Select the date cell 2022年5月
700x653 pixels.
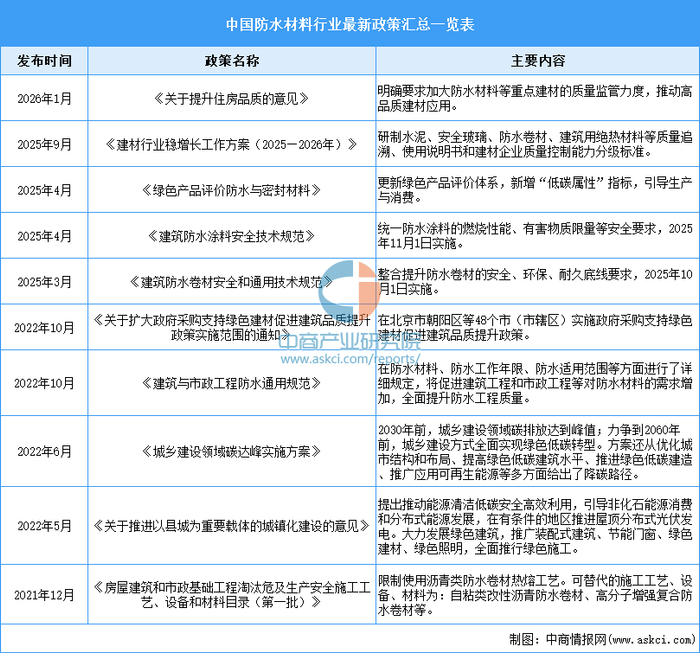(44, 525)
